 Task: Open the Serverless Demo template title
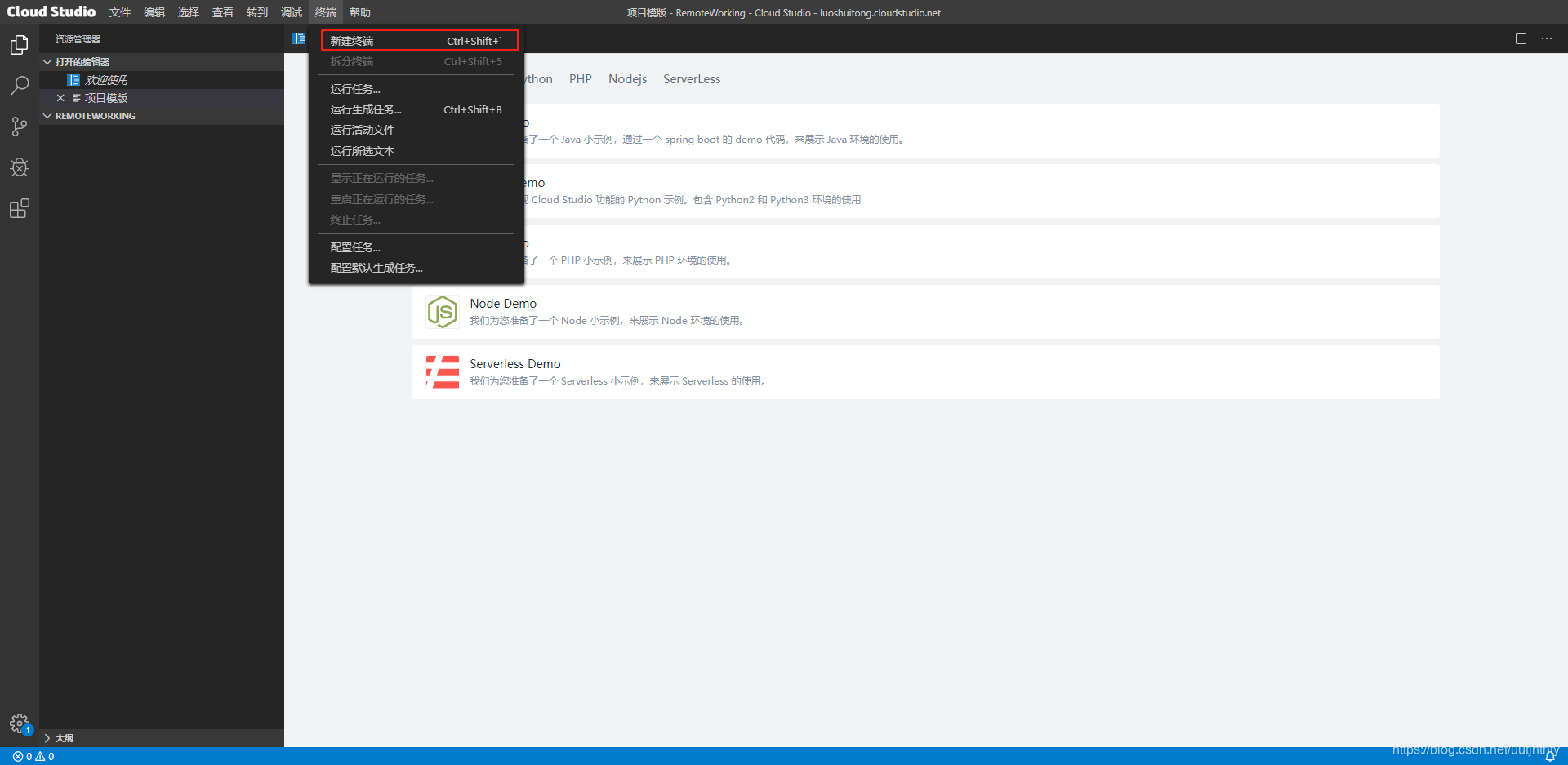click(x=515, y=364)
